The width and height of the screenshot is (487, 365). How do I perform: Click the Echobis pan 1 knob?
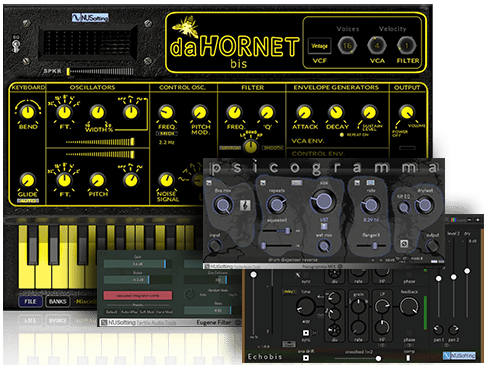[x=438, y=330]
